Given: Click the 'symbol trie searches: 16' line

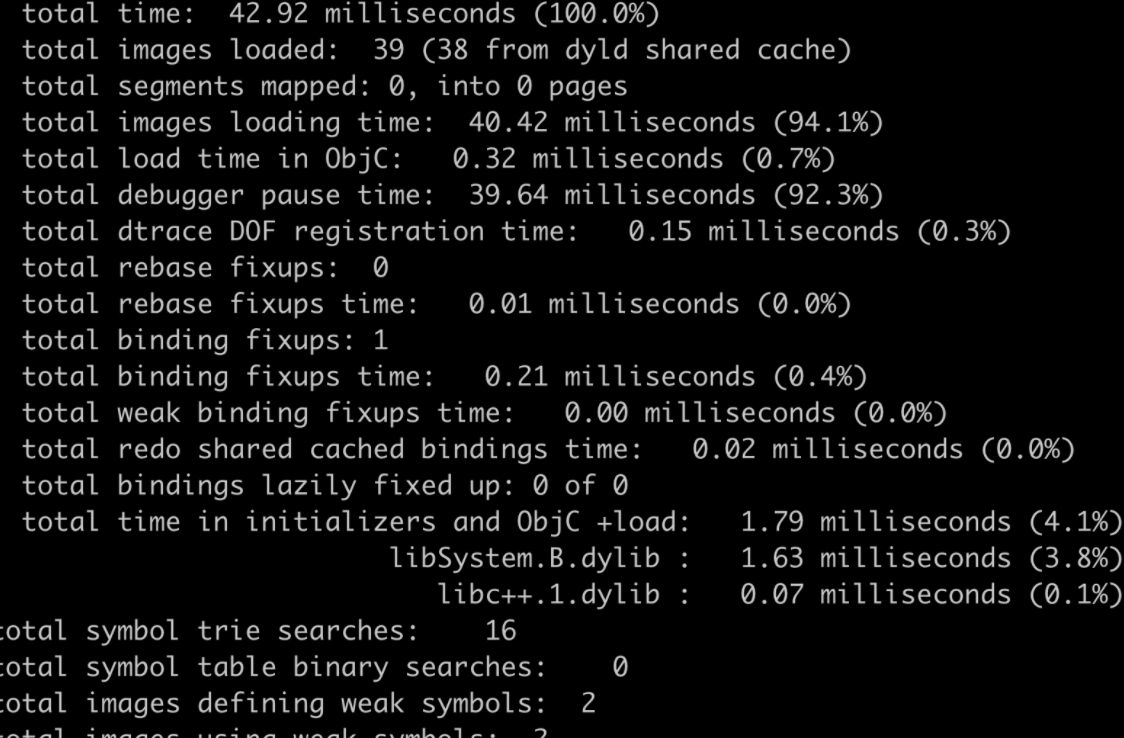Looking at the screenshot, I should (x=258, y=631).
